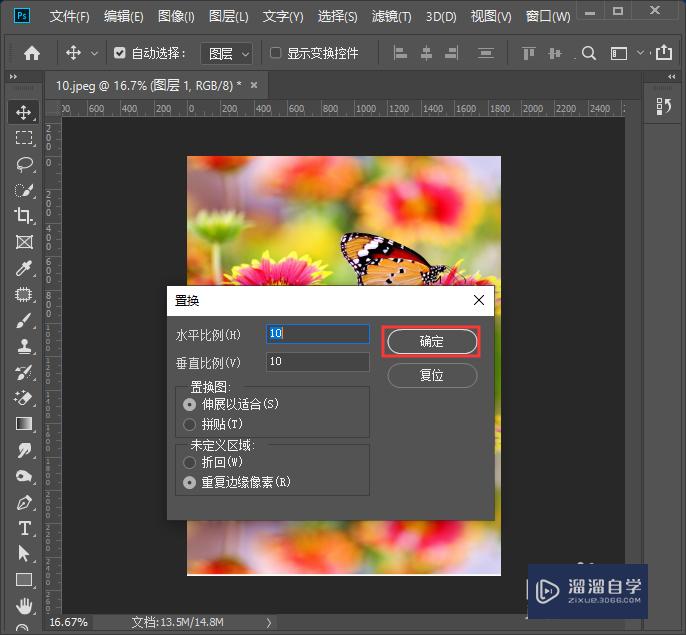Open the File menu
This screenshot has height=635, width=686.
[69, 17]
